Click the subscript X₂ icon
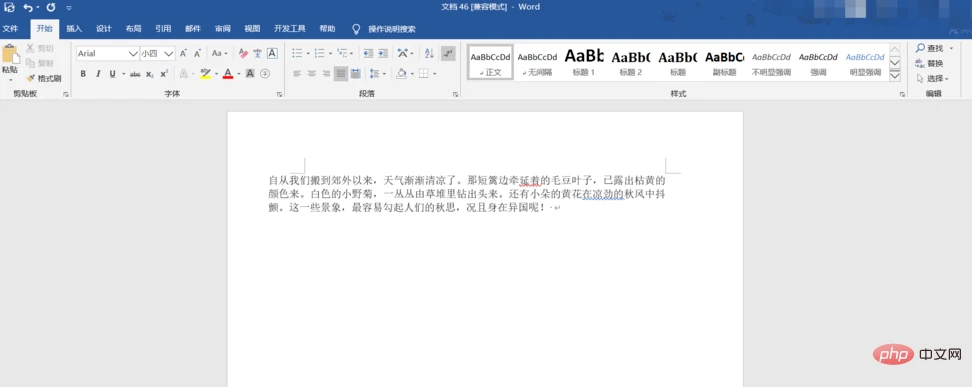 (x=149, y=74)
